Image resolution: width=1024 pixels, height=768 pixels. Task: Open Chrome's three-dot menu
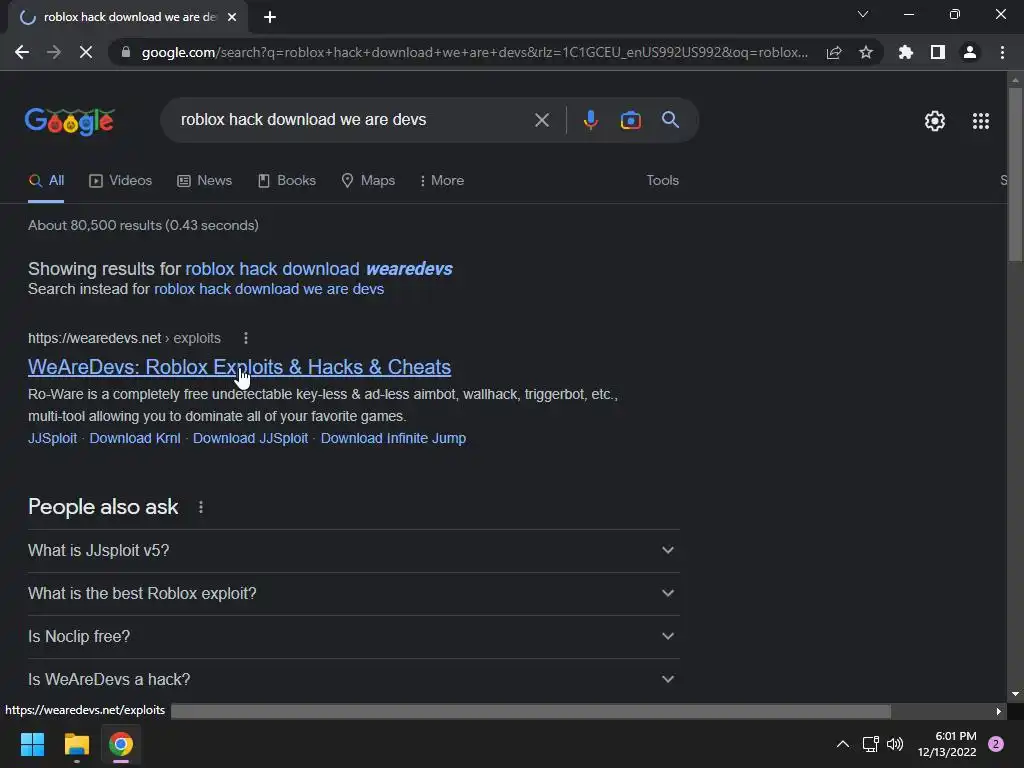(1002, 52)
